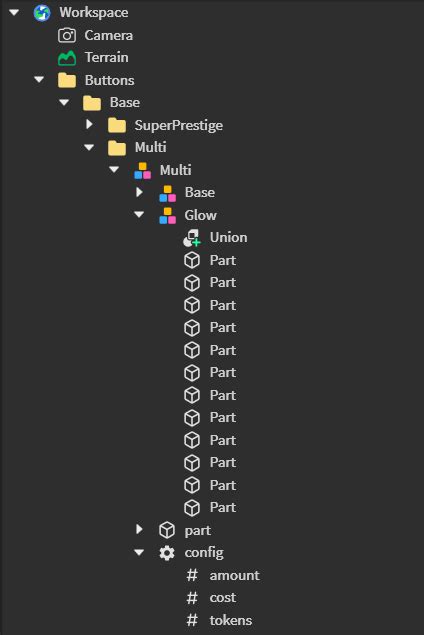Select the Multi model label
Viewport: 424px width, 635px height.
[x=175, y=170]
